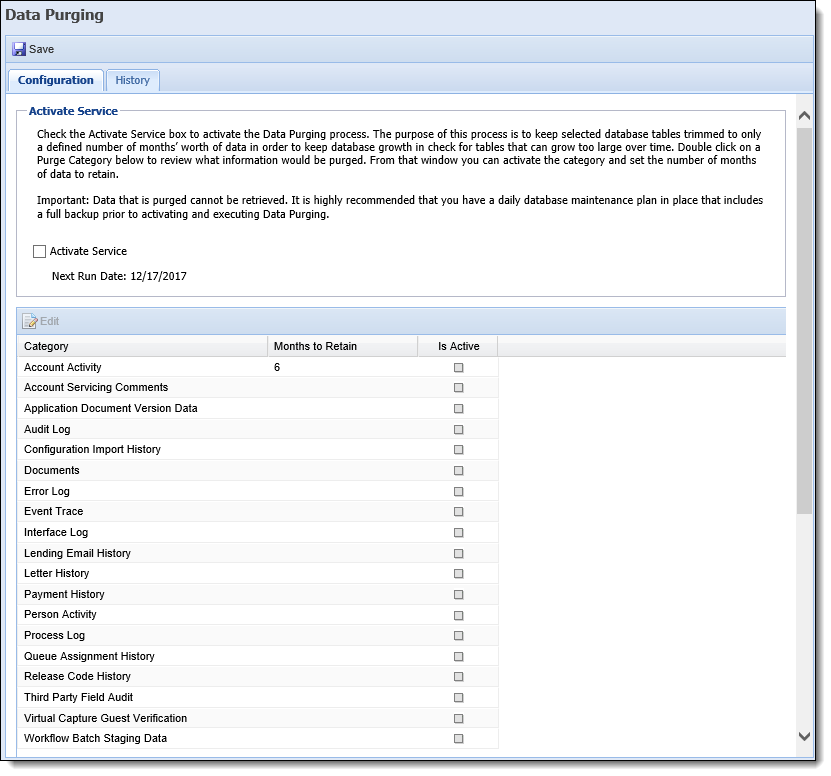Image resolution: width=831 pixels, height=776 pixels.
Task: Click the Edit pencil icon
Action: coord(30,321)
